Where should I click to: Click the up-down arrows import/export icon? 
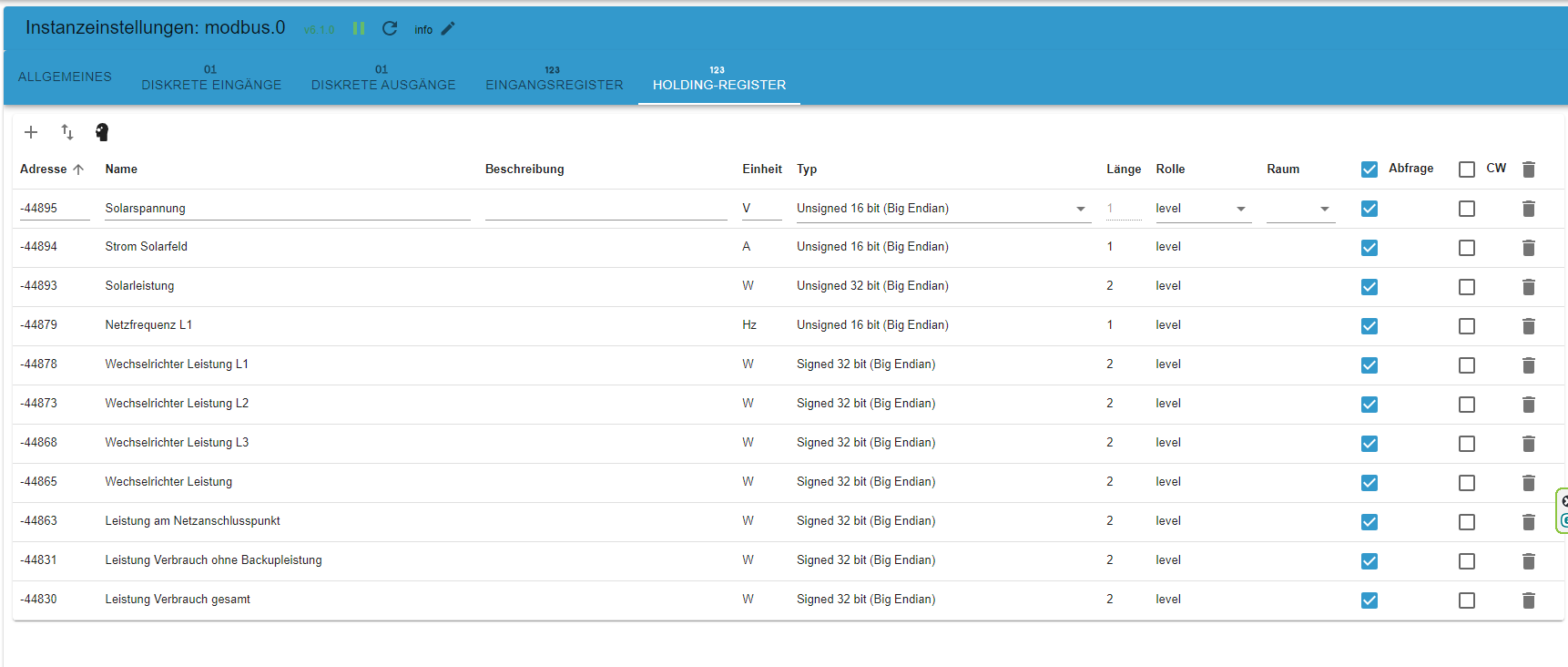click(67, 132)
